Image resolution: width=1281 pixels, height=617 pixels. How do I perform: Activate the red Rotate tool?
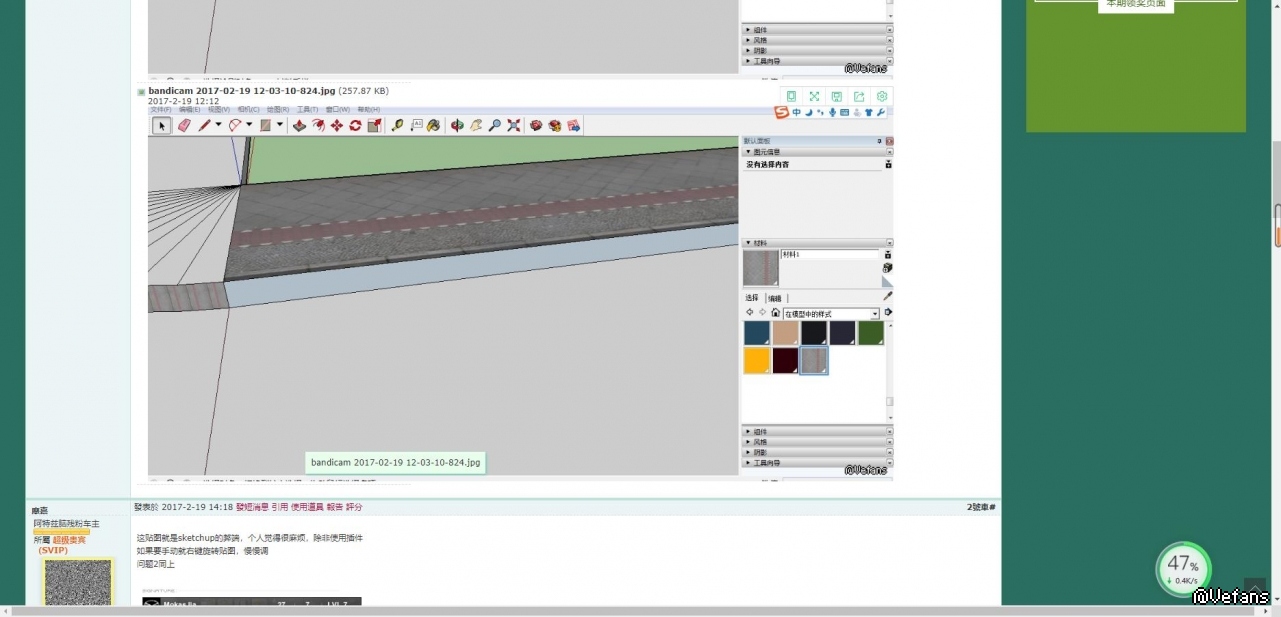355,125
